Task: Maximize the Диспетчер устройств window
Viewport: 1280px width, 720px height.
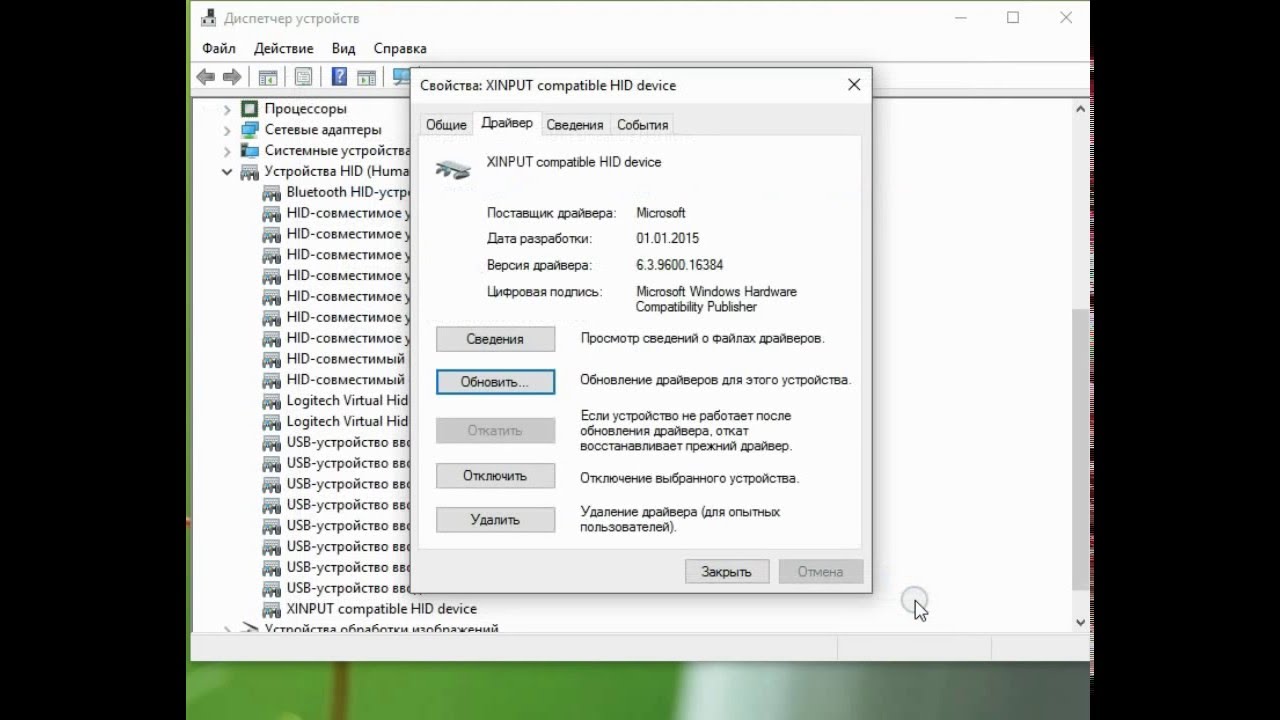Action: [1013, 18]
